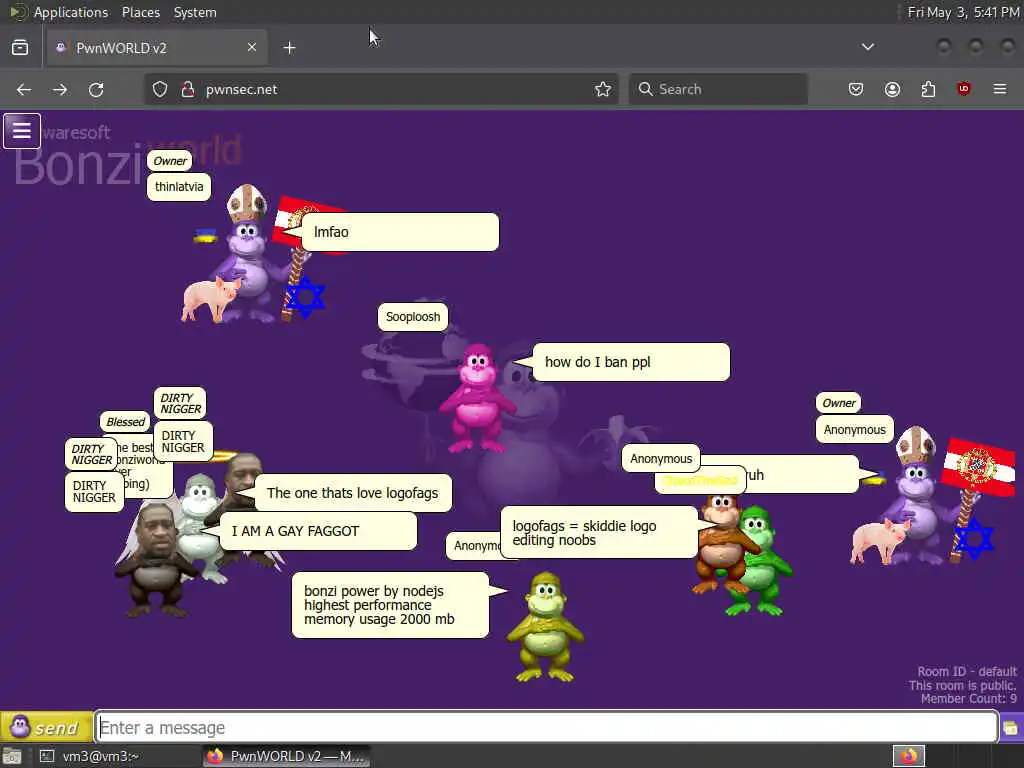This screenshot has width=1024, height=768.
Task: Click the Enter a message input
Action: (x=547, y=727)
